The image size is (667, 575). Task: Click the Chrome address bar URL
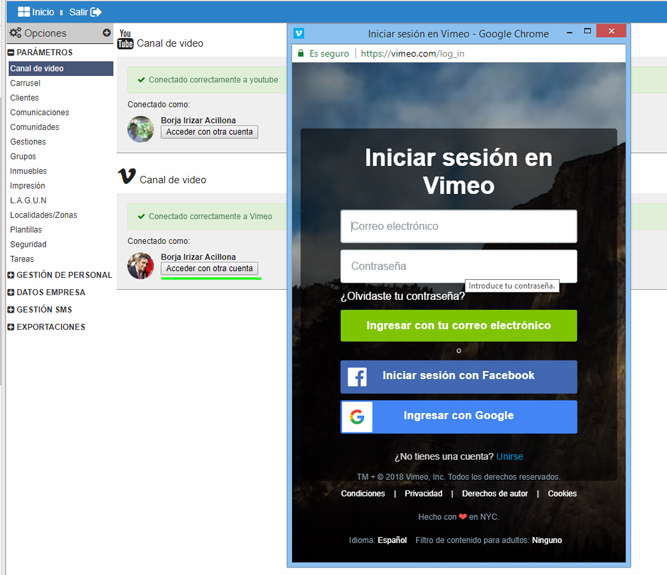(412, 54)
